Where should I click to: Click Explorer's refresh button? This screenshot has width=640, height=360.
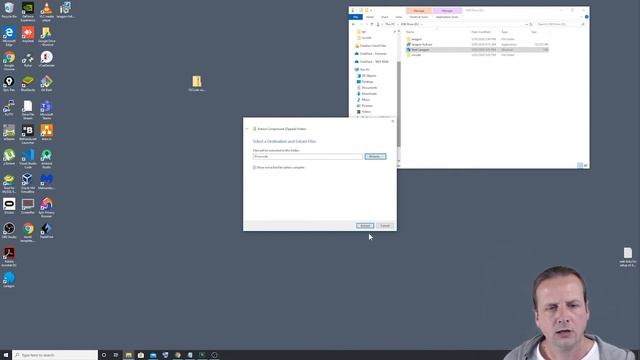click(531, 24)
